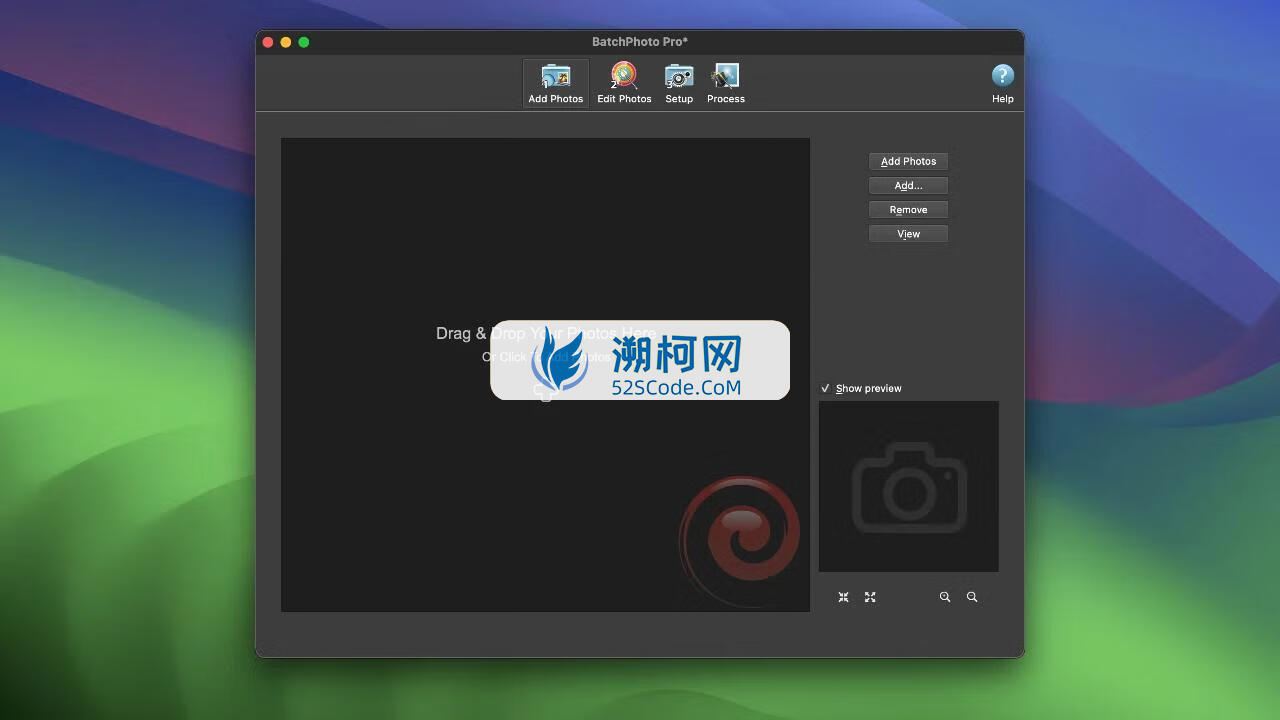Close the BatchPhoto Pro window

pos(268,42)
